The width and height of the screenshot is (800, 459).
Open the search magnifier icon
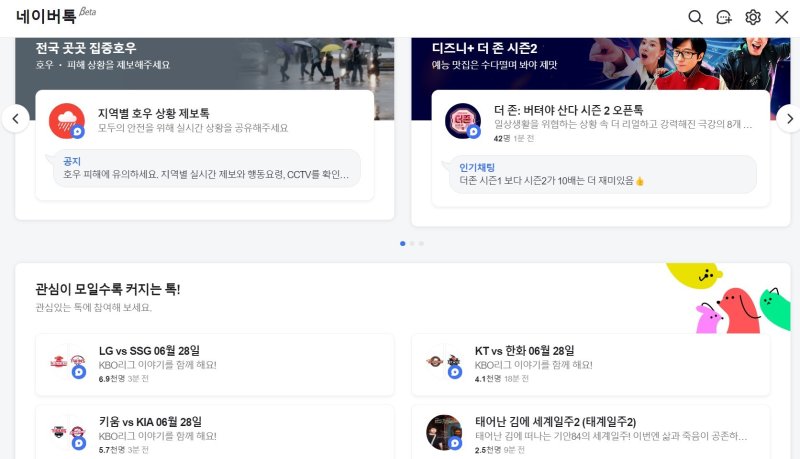(x=695, y=17)
